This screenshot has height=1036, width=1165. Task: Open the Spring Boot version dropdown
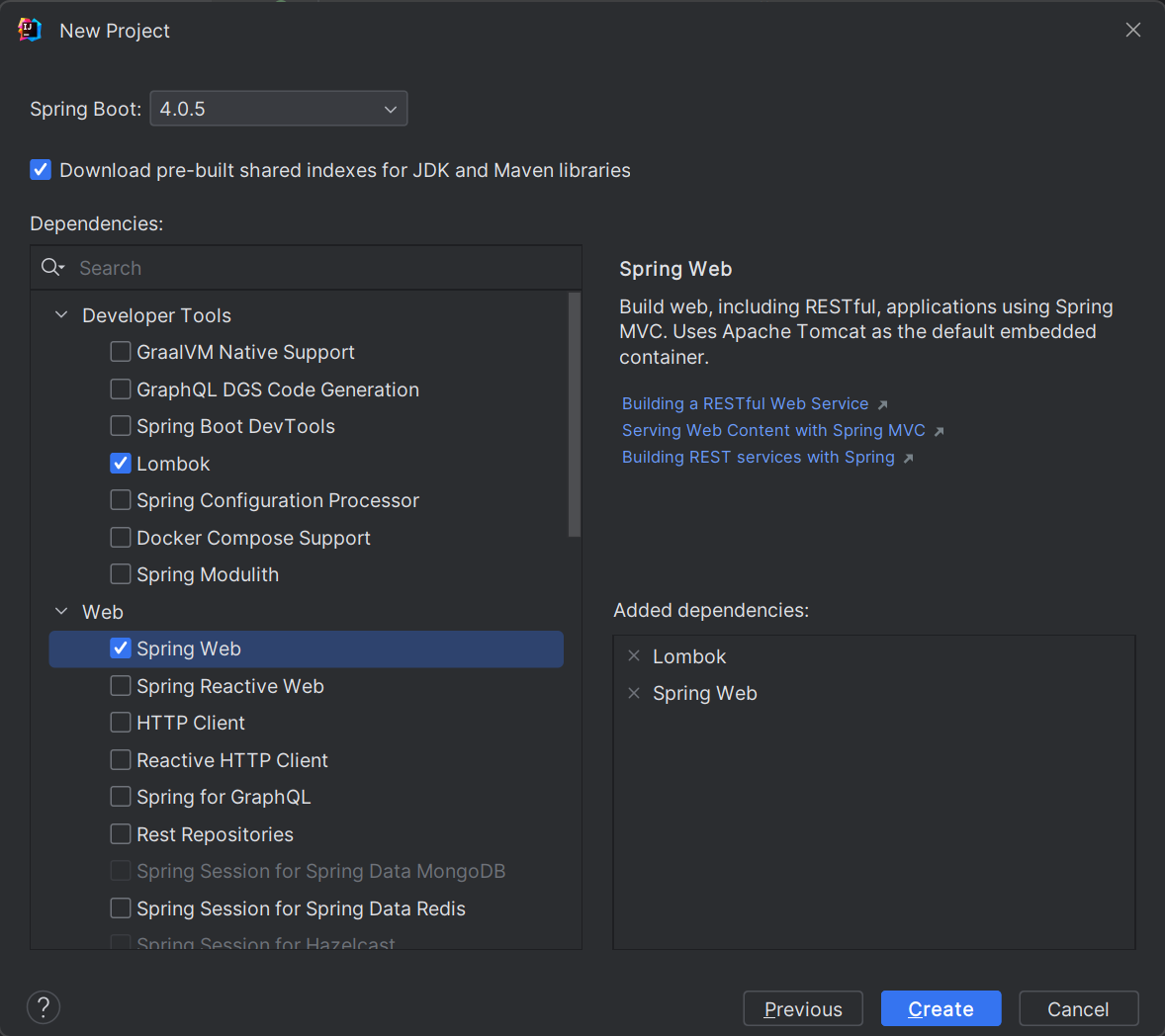[278, 109]
